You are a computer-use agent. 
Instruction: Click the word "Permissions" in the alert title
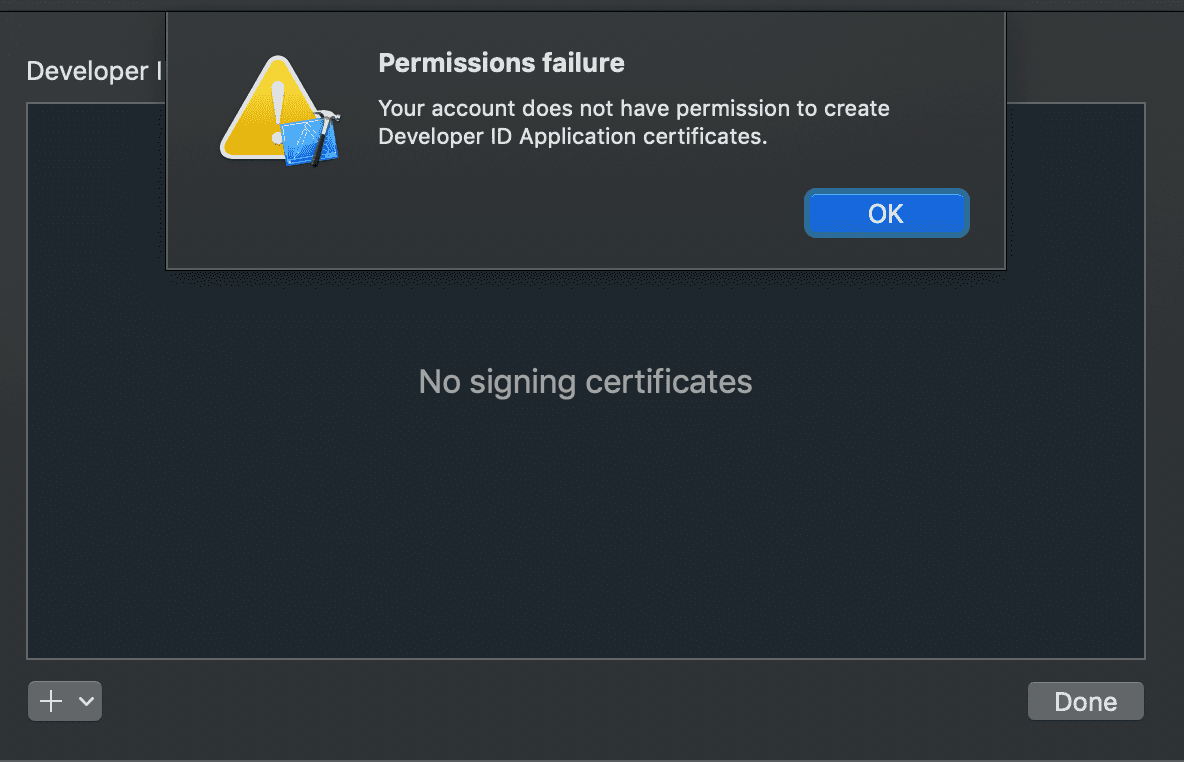(x=444, y=63)
